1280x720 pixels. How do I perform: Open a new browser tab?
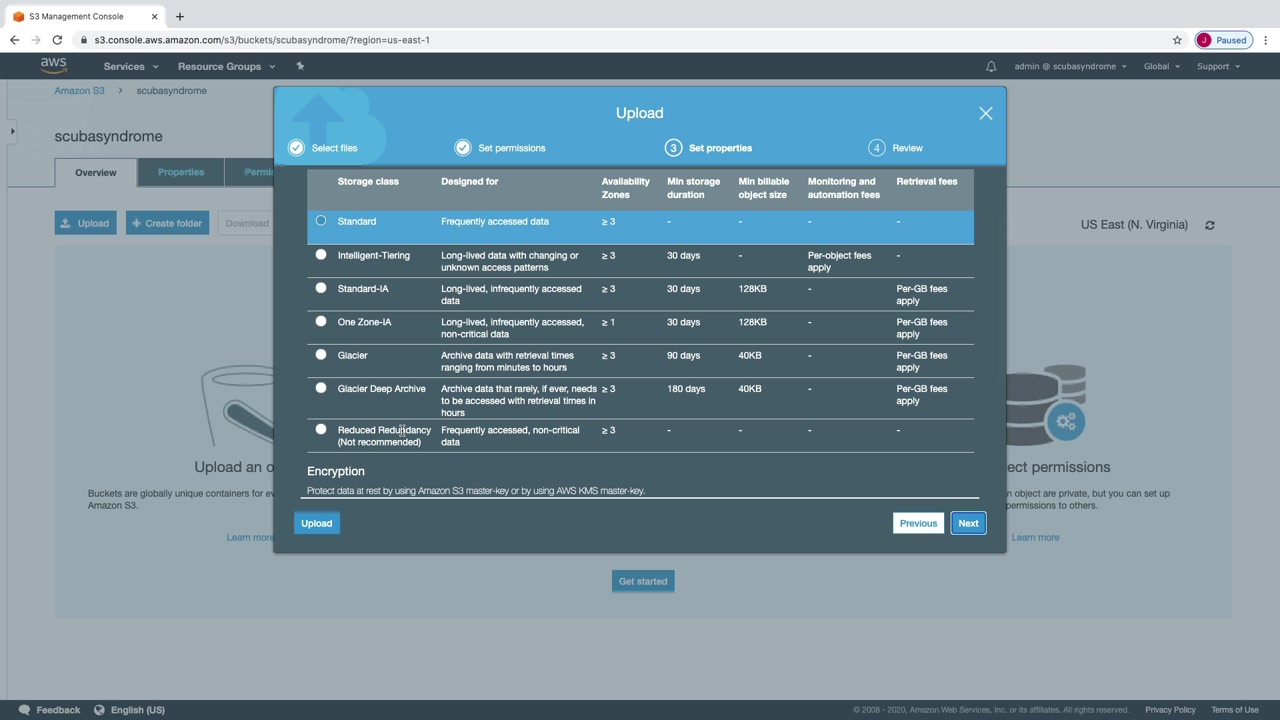180,16
